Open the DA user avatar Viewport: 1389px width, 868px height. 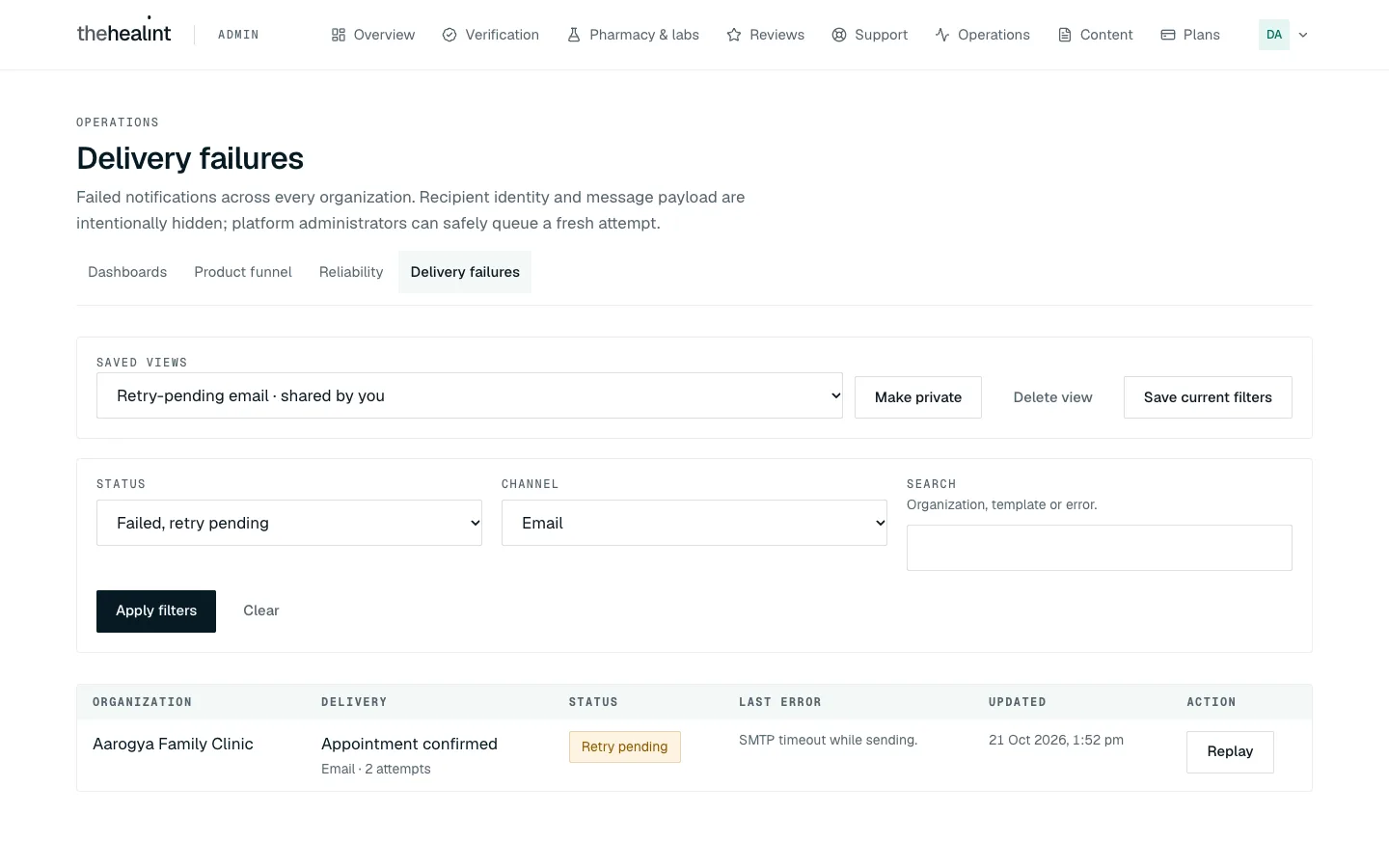coord(1274,35)
